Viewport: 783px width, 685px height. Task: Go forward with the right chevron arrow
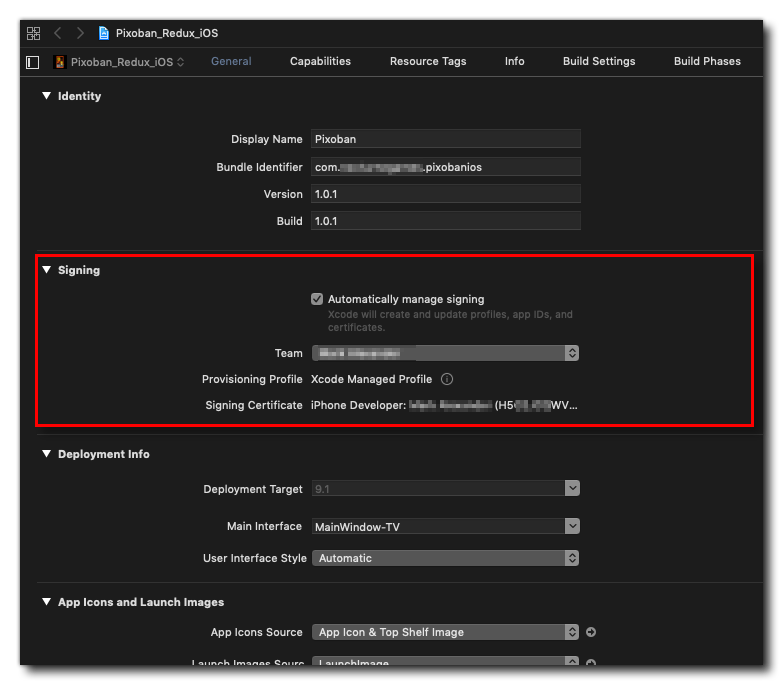pos(80,33)
